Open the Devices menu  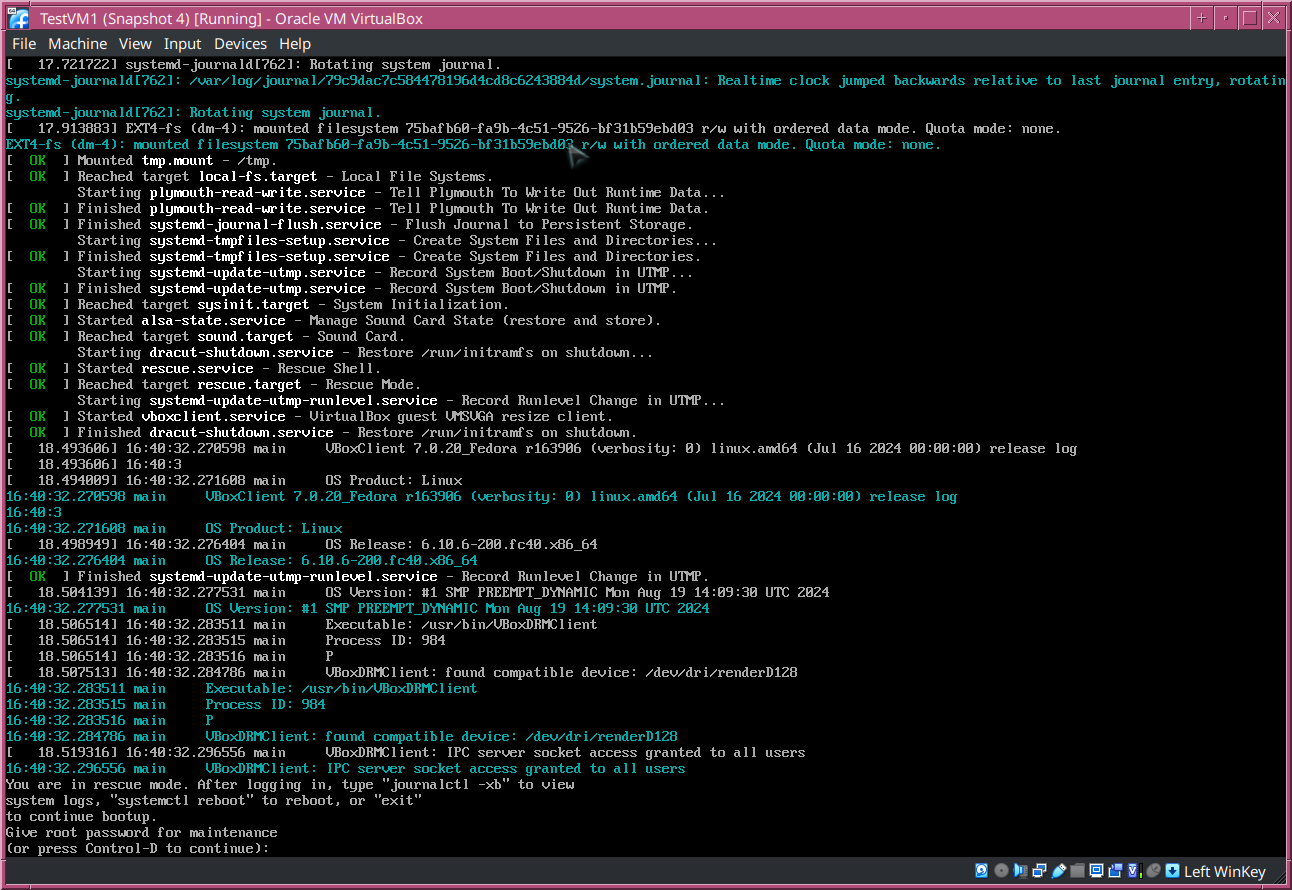(x=240, y=44)
